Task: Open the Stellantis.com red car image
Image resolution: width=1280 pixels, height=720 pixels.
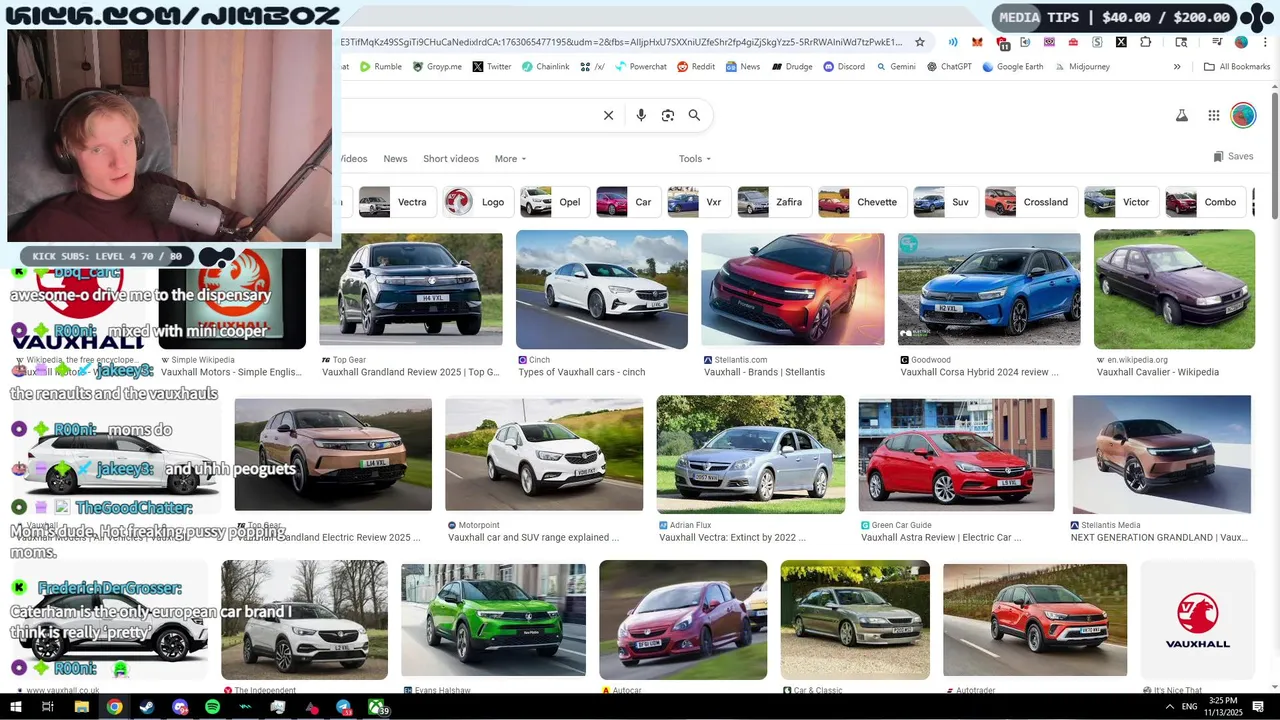Action: pos(793,290)
